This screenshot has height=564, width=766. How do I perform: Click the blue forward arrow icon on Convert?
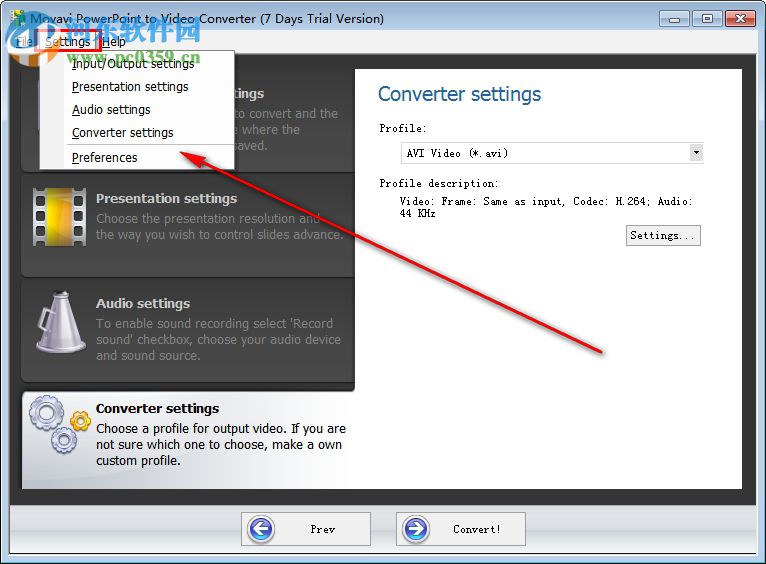[416, 529]
